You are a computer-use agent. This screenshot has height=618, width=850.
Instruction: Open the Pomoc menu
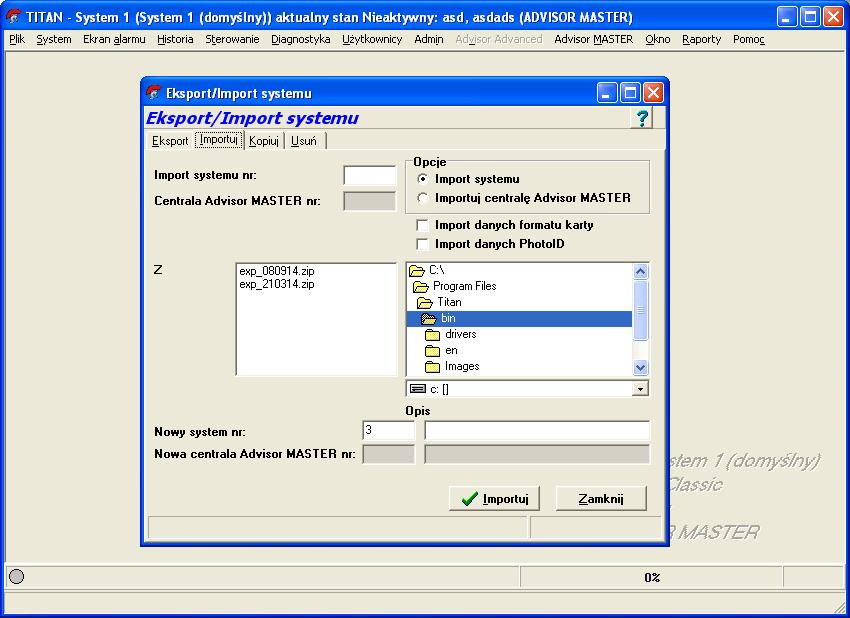point(749,39)
